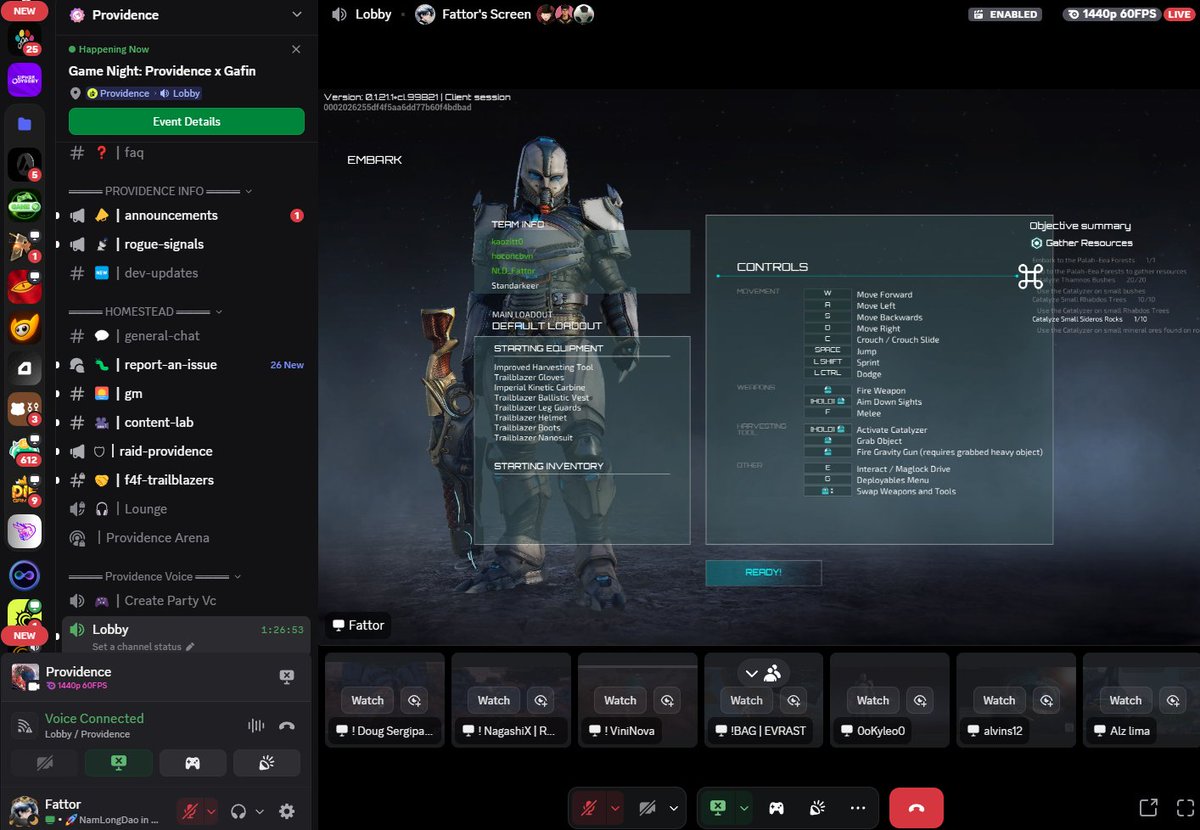1200x830 pixels.
Task: Add ViniNova stream with icon beside Watch
Action: pyautogui.click(x=667, y=700)
